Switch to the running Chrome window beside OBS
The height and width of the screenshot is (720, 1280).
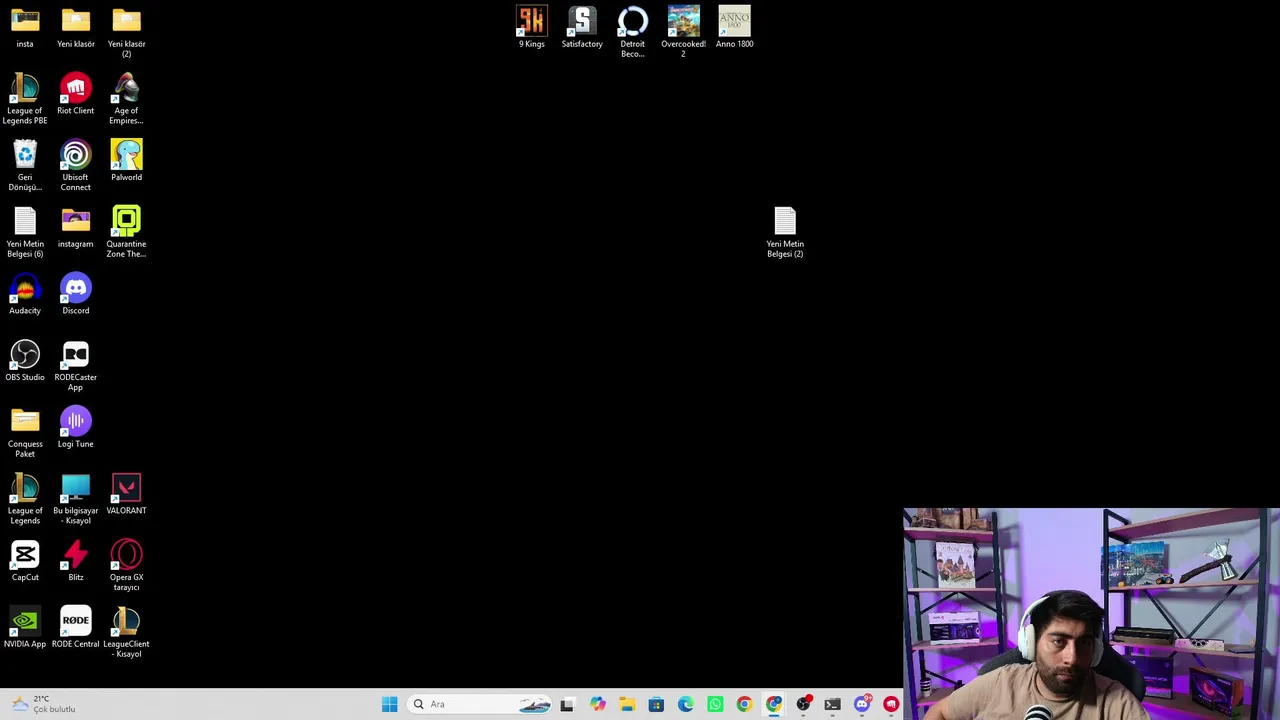point(774,704)
